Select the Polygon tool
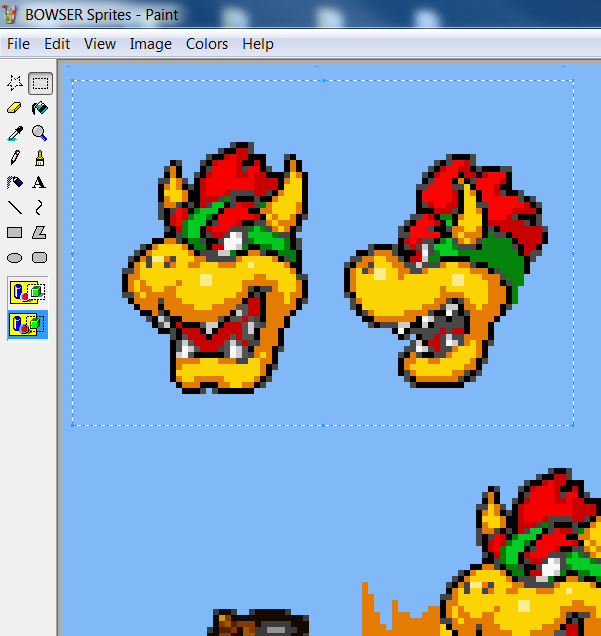 coord(40,233)
